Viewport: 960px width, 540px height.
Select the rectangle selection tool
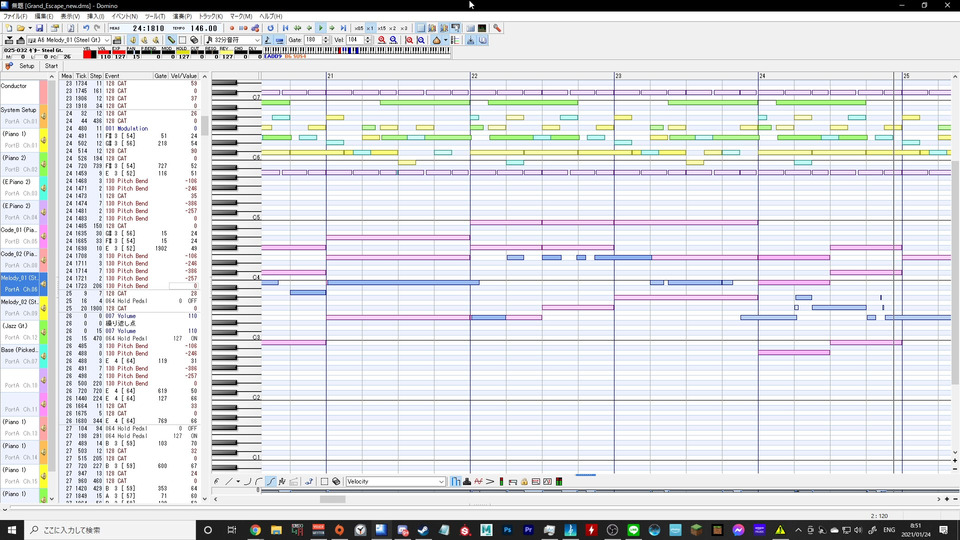182,40
